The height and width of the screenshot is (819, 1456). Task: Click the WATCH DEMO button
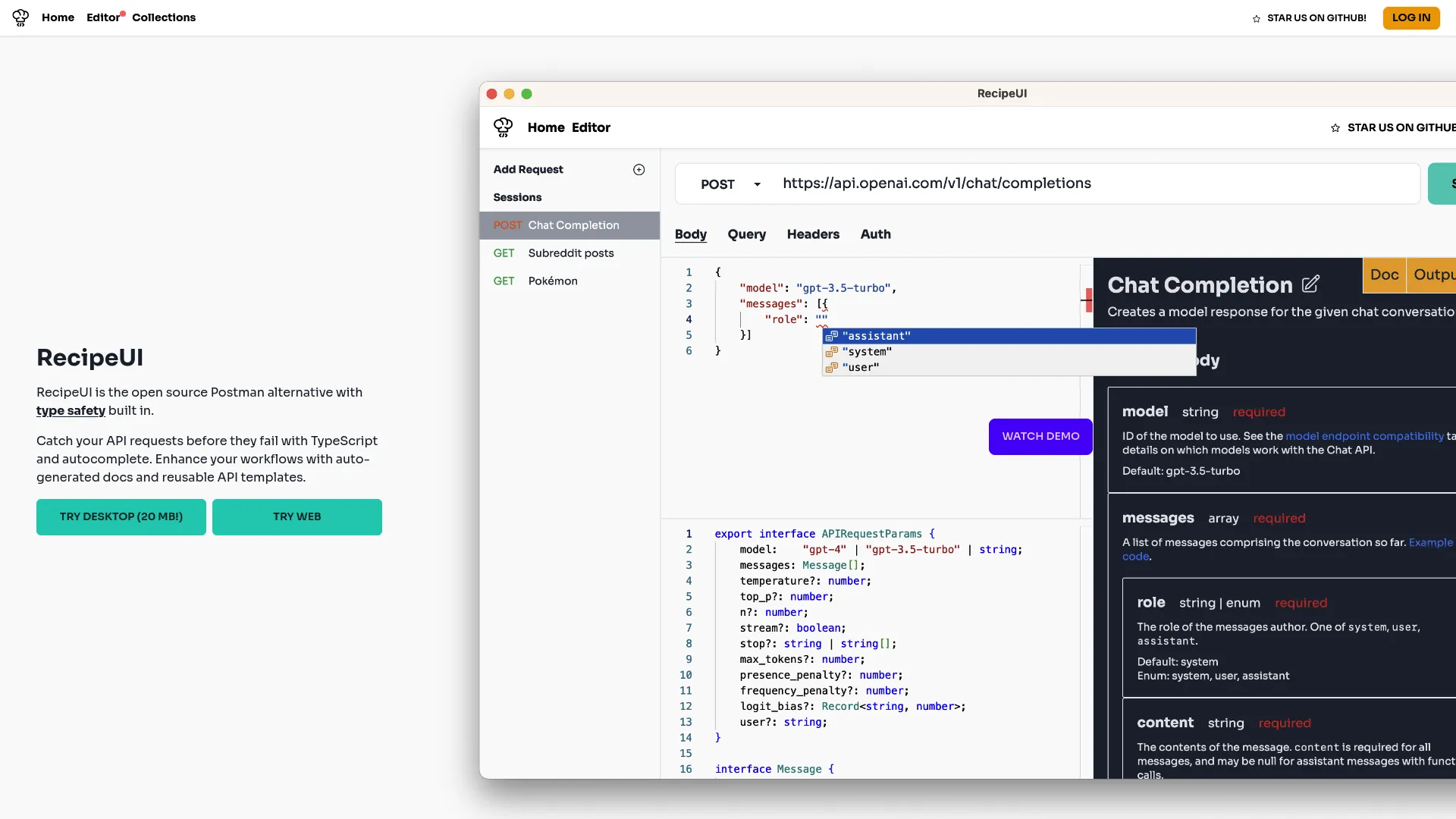(x=1040, y=437)
